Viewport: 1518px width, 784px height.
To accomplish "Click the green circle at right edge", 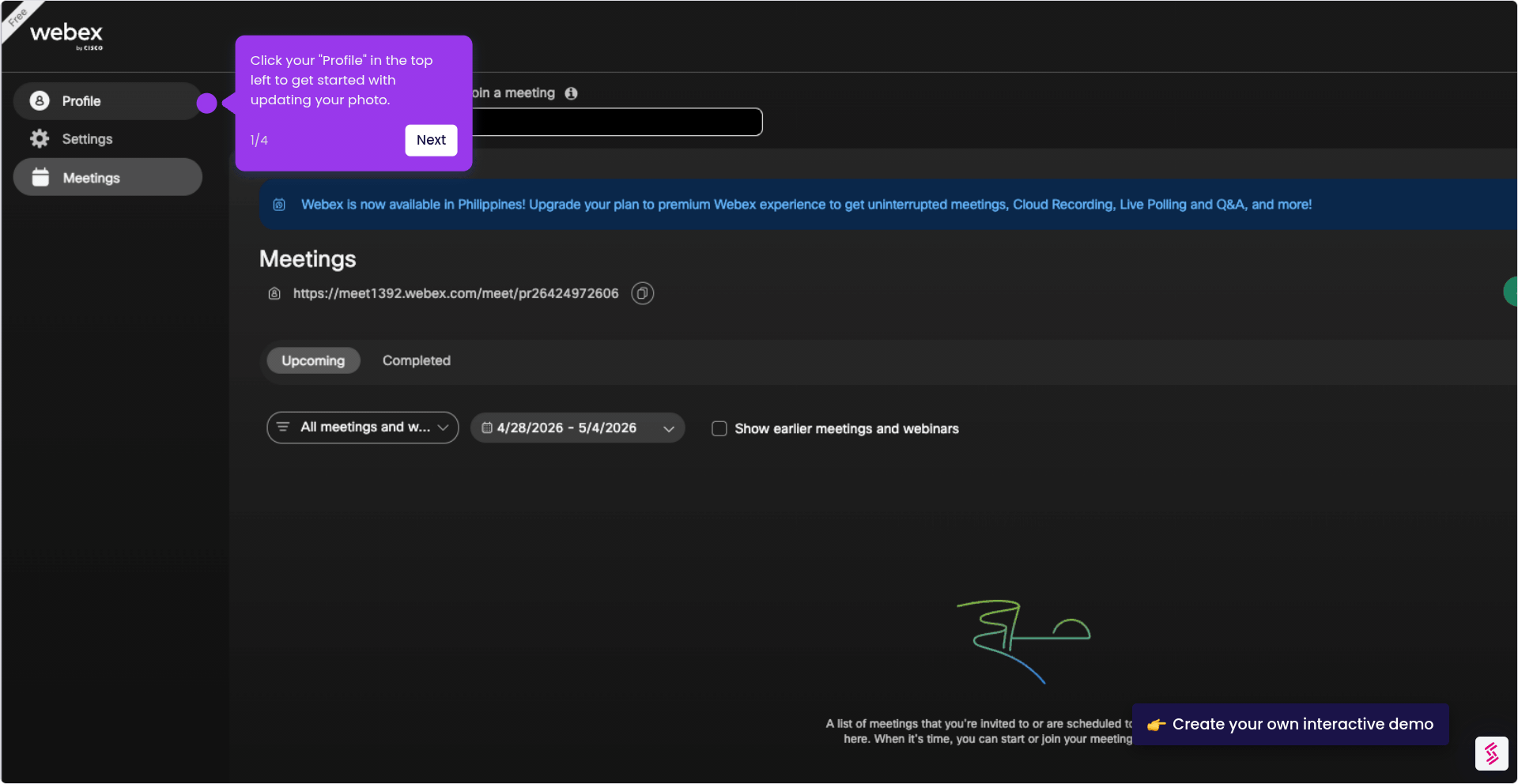I will (1511, 292).
